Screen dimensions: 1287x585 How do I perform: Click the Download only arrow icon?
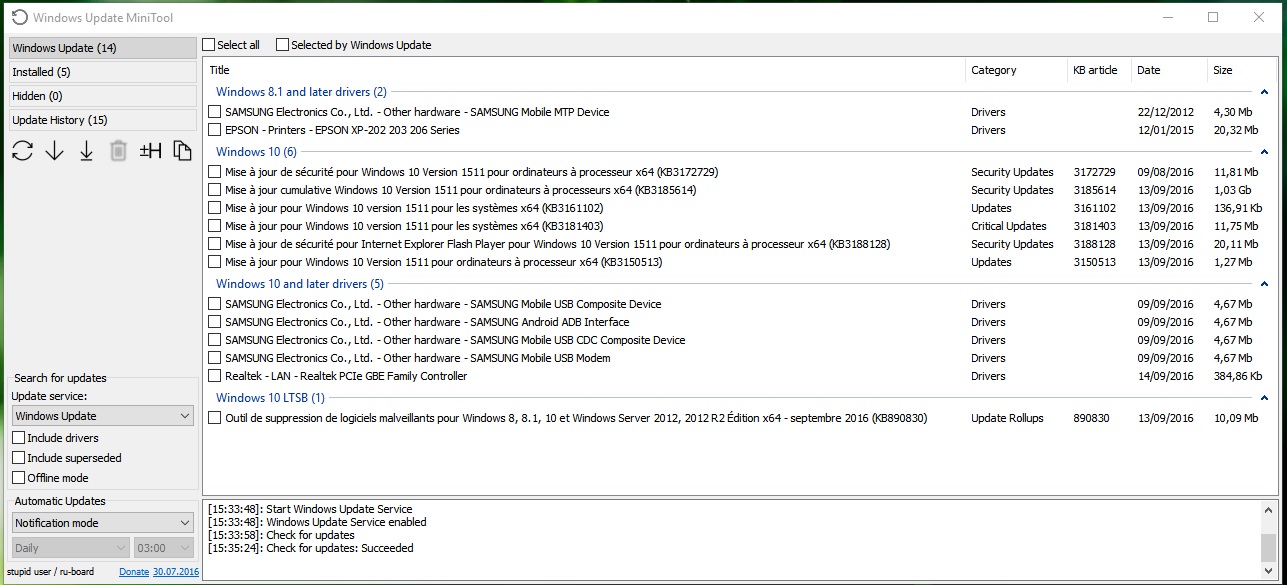tap(55, 151)
